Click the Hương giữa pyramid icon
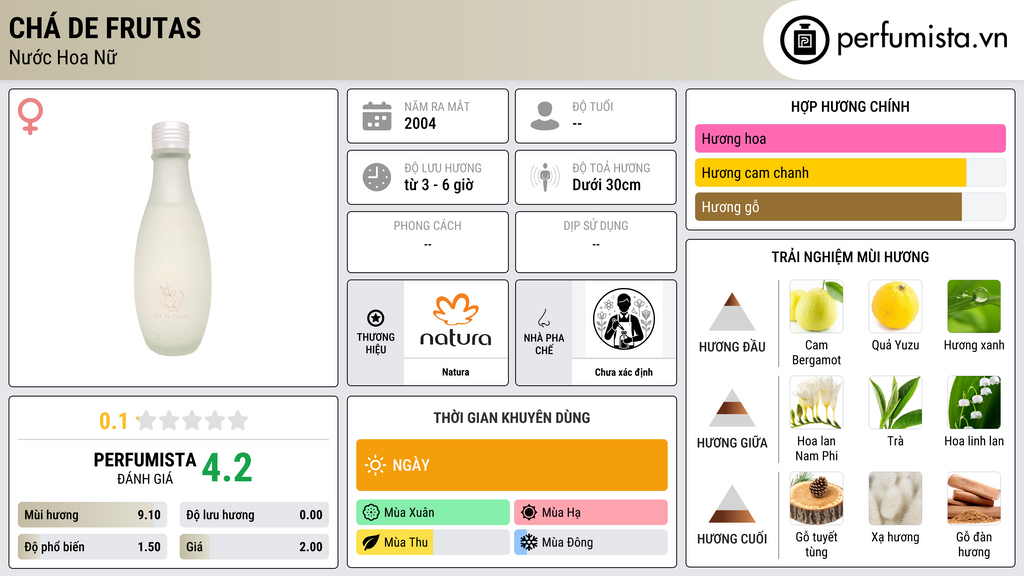 click(x=732, y=408)
